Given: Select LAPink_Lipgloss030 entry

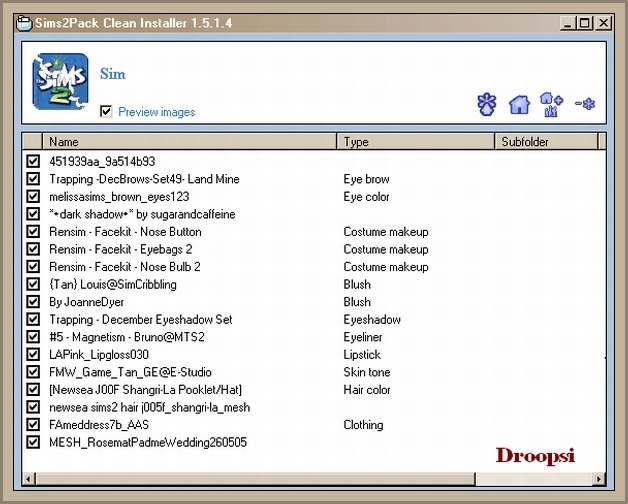Looking at the screenshot, I should coord(99,355).
